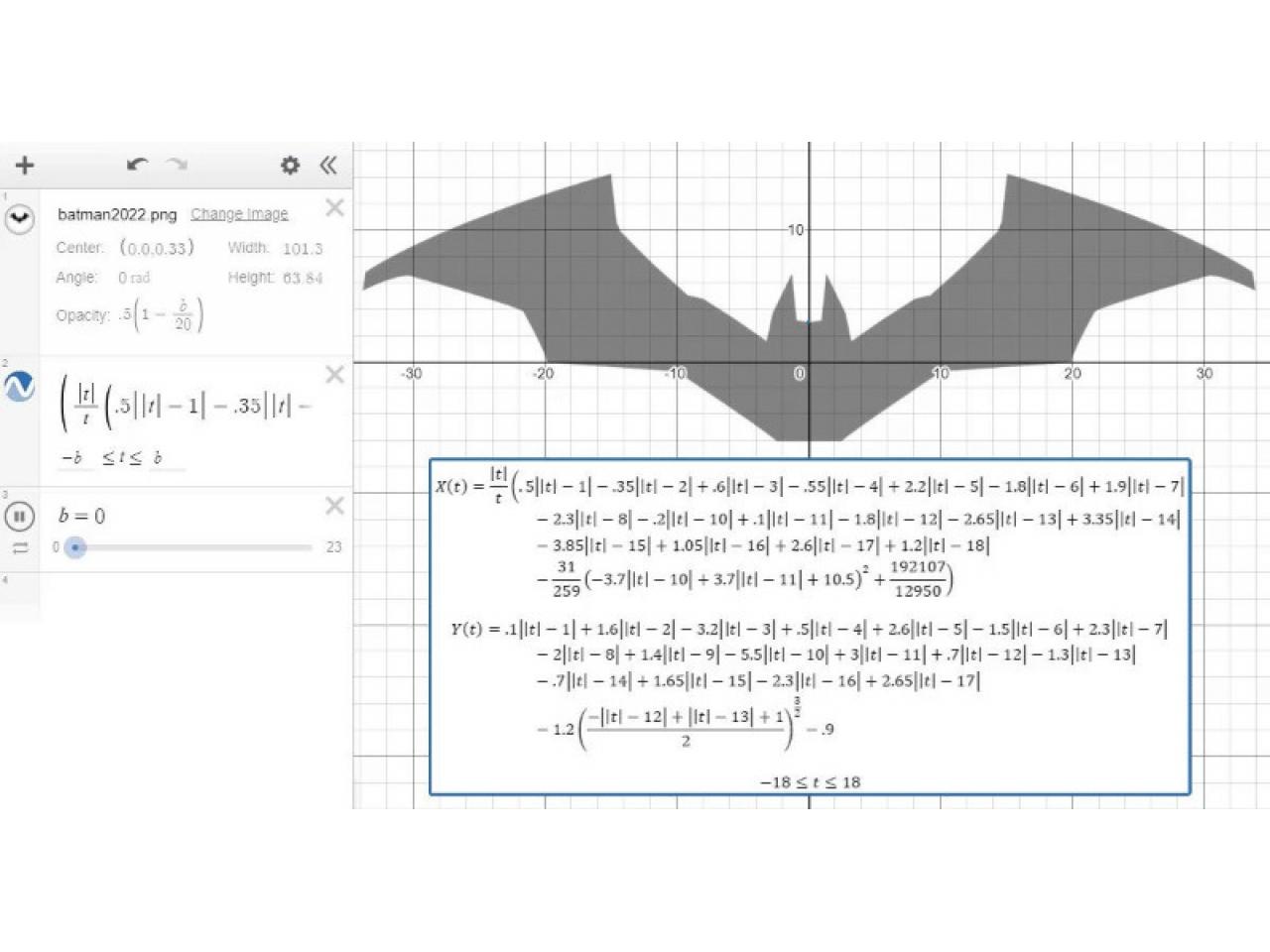Viewport: 1270px width, 952px height.
Task: Edit the upper bound b of t
Action: (158, 458)
